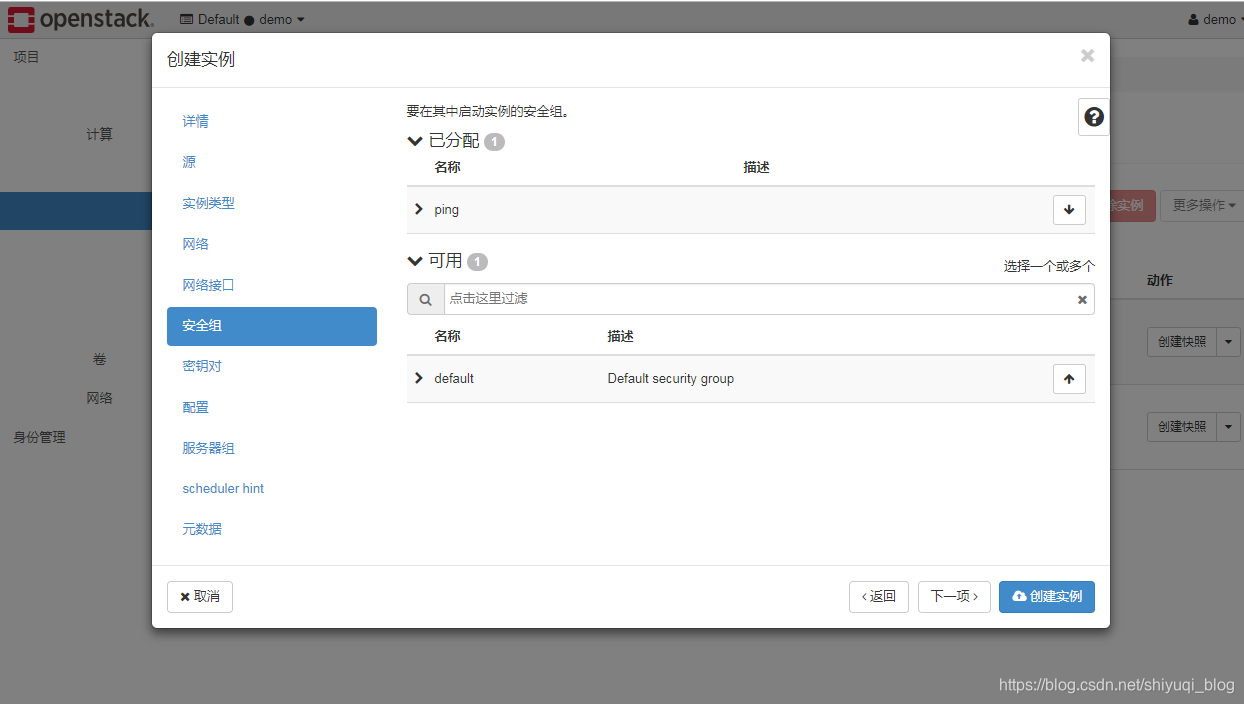1244x704 pixels.
Task: Click the magnifier search icon
Action: (x=426, y=299)
